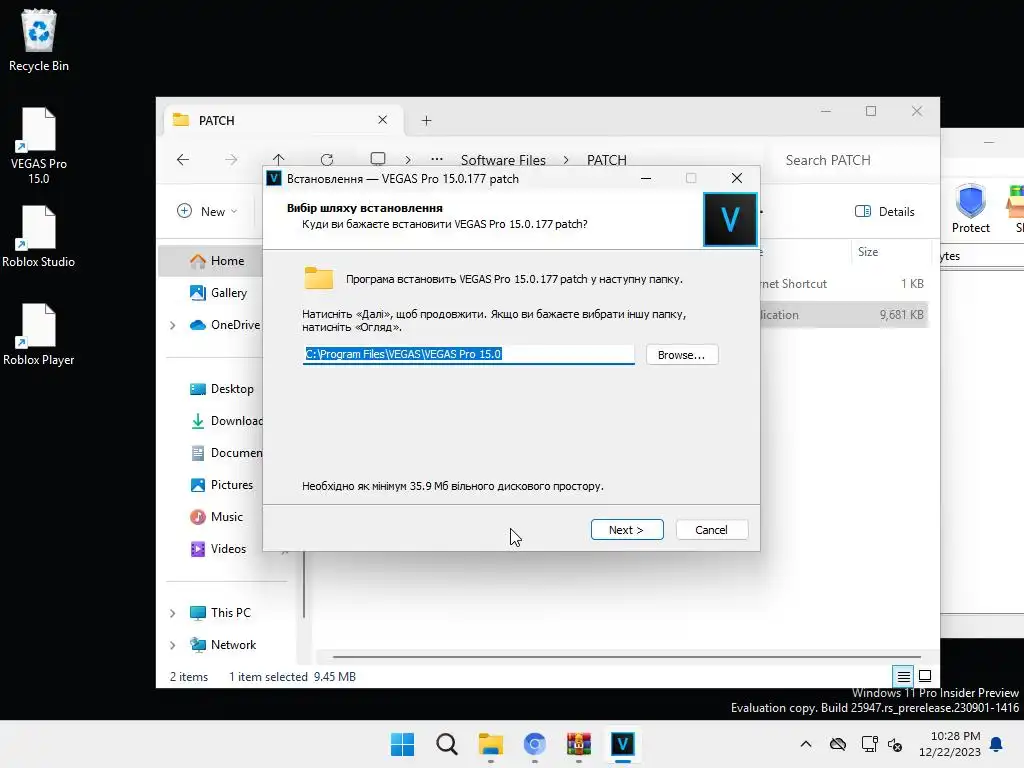Open WinRAR from the taskbar
The width and height of the screenshot is (1024, 768).
click(579, 744)
